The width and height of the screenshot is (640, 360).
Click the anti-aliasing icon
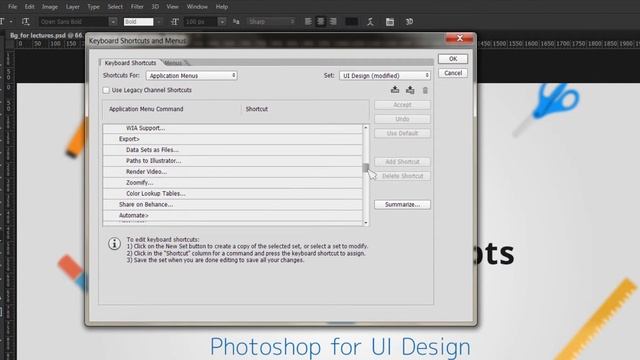coord(236,22)
